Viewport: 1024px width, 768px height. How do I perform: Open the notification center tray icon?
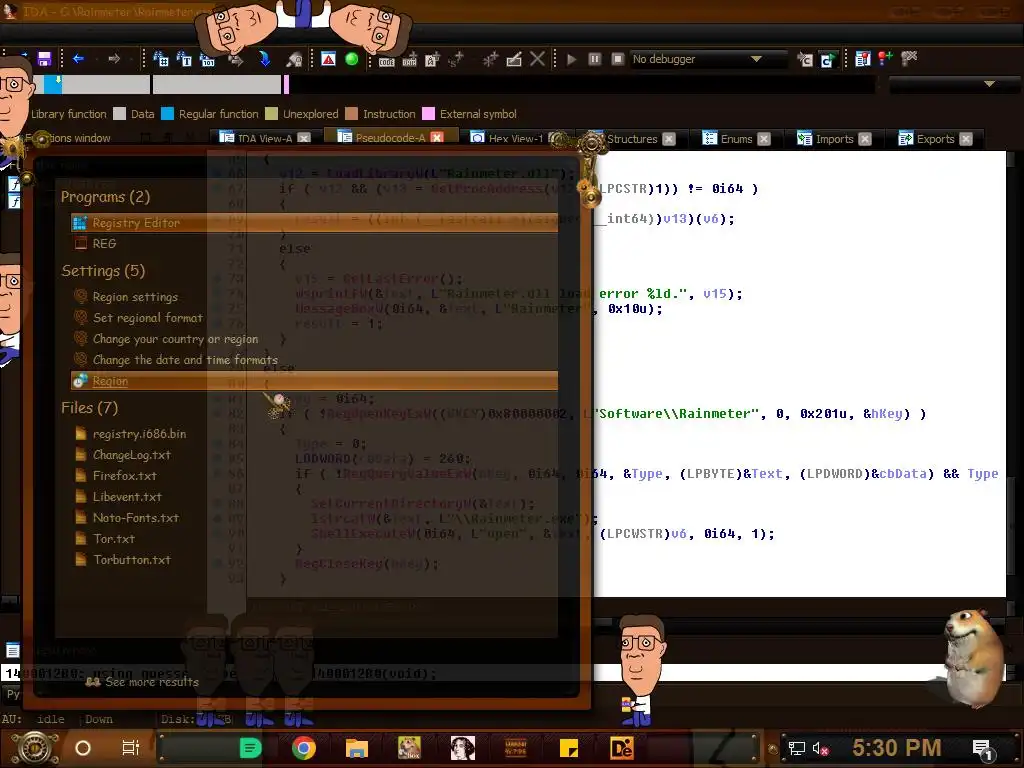coord(983,749)
